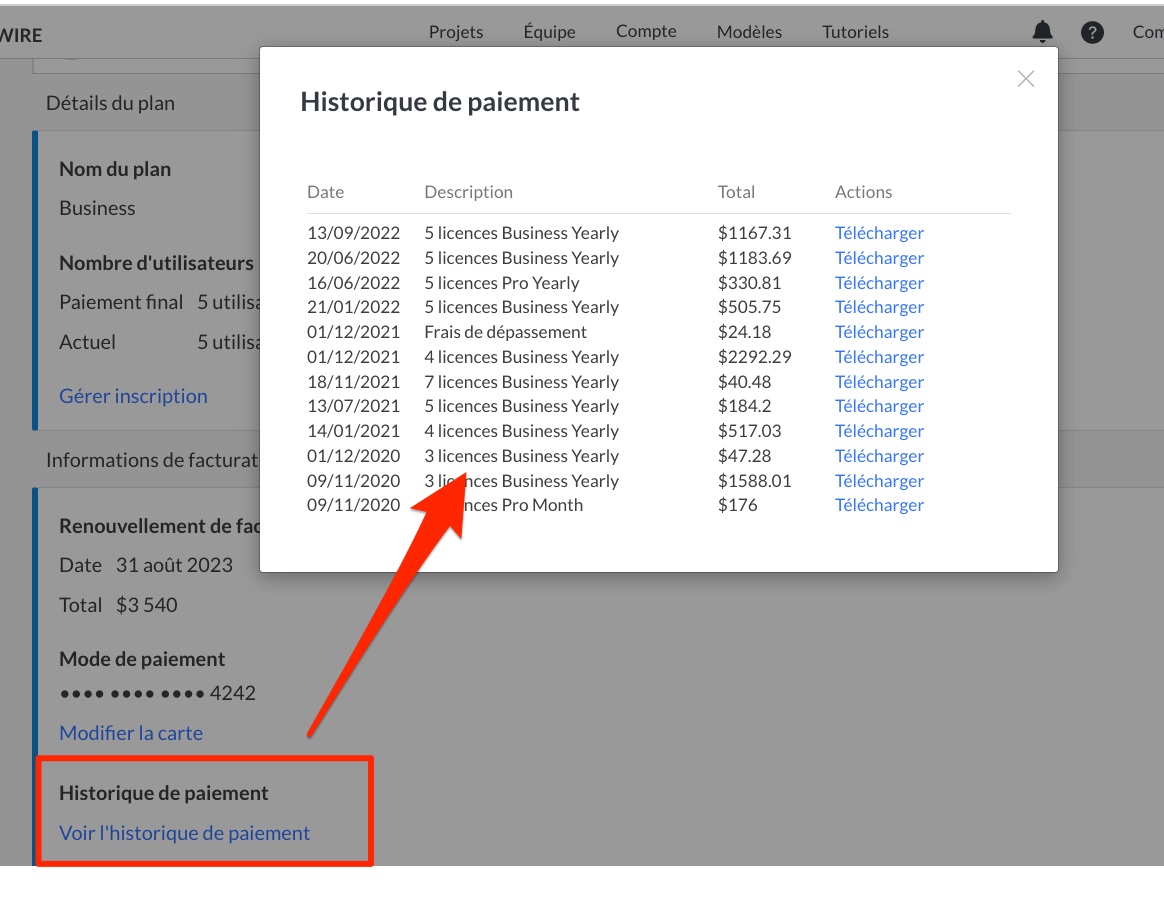Click the Historique de paiement dialog title

(439, 102)
